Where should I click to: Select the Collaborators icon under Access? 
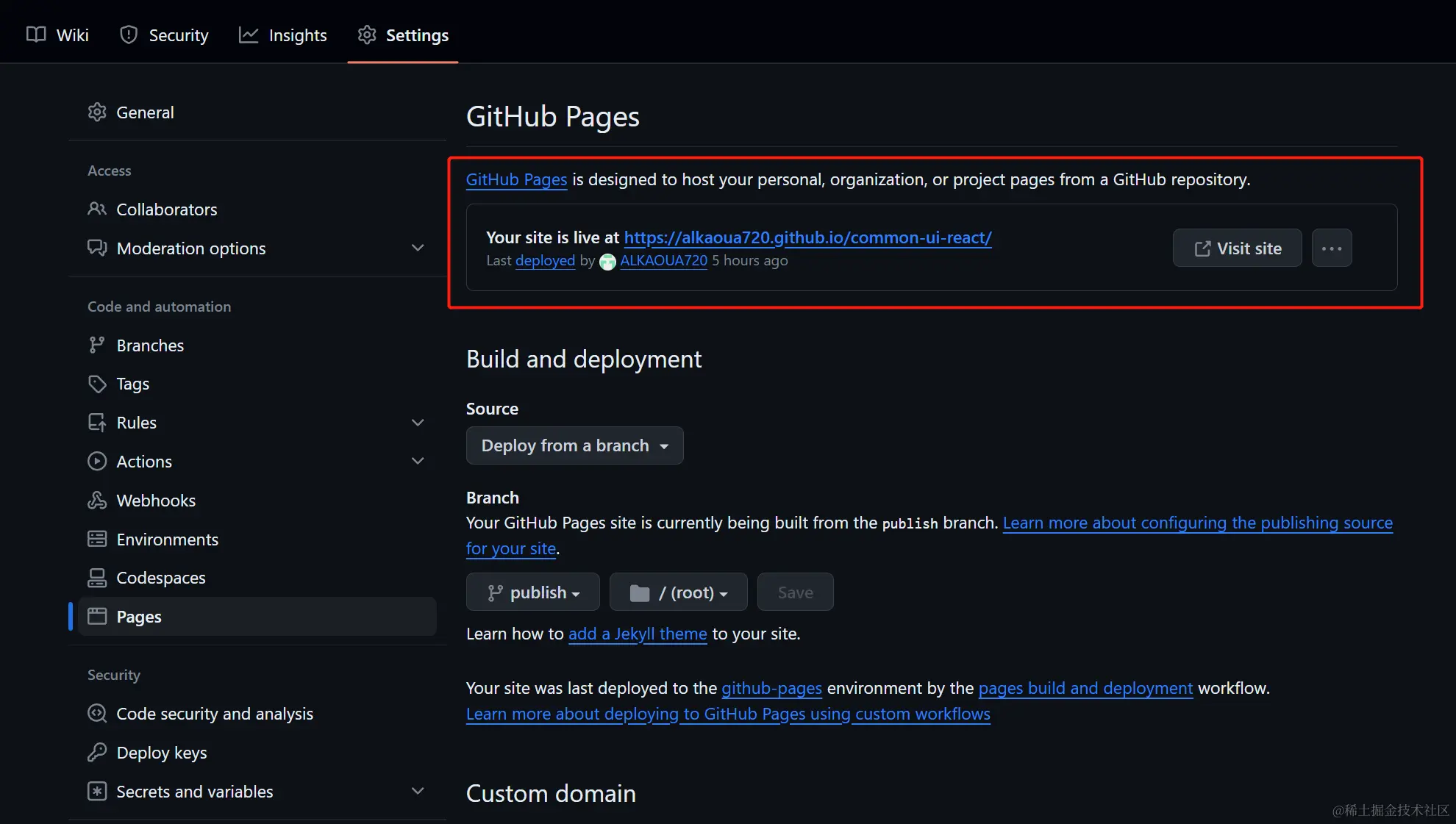[98, 209]
